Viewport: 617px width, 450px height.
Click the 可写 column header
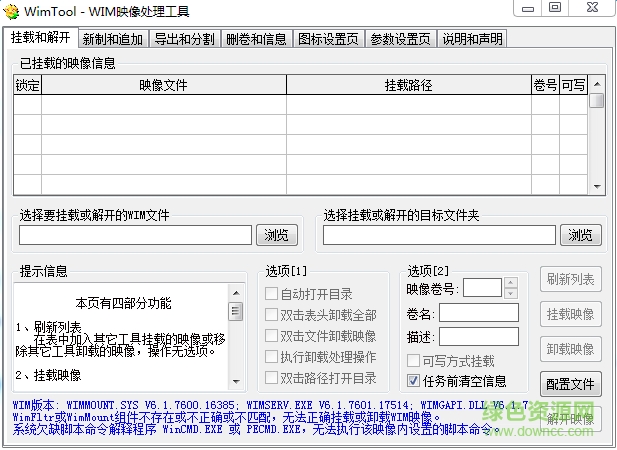coord(573,85)
